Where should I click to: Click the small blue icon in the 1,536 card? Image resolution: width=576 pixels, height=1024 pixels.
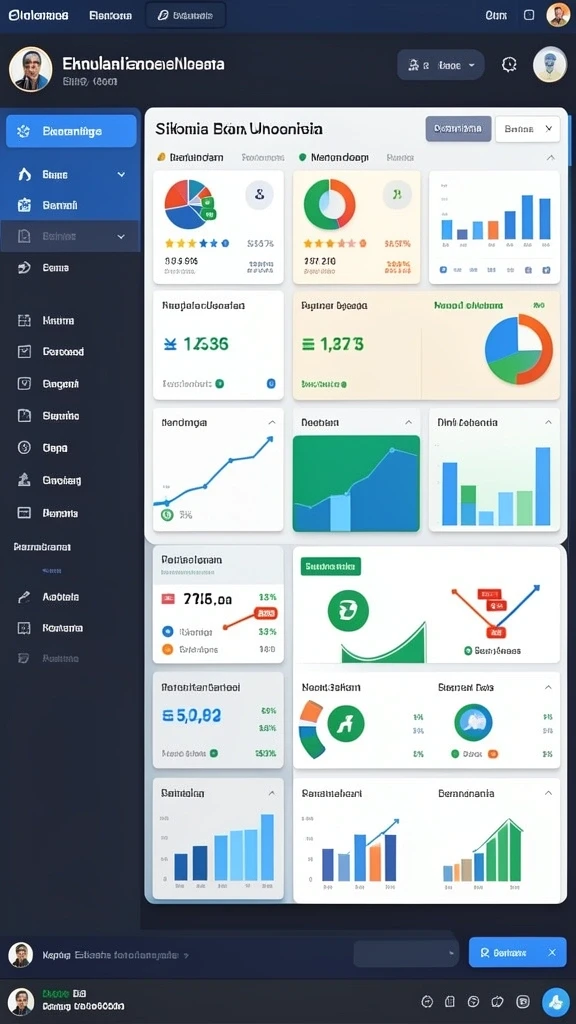pos(271,384)
